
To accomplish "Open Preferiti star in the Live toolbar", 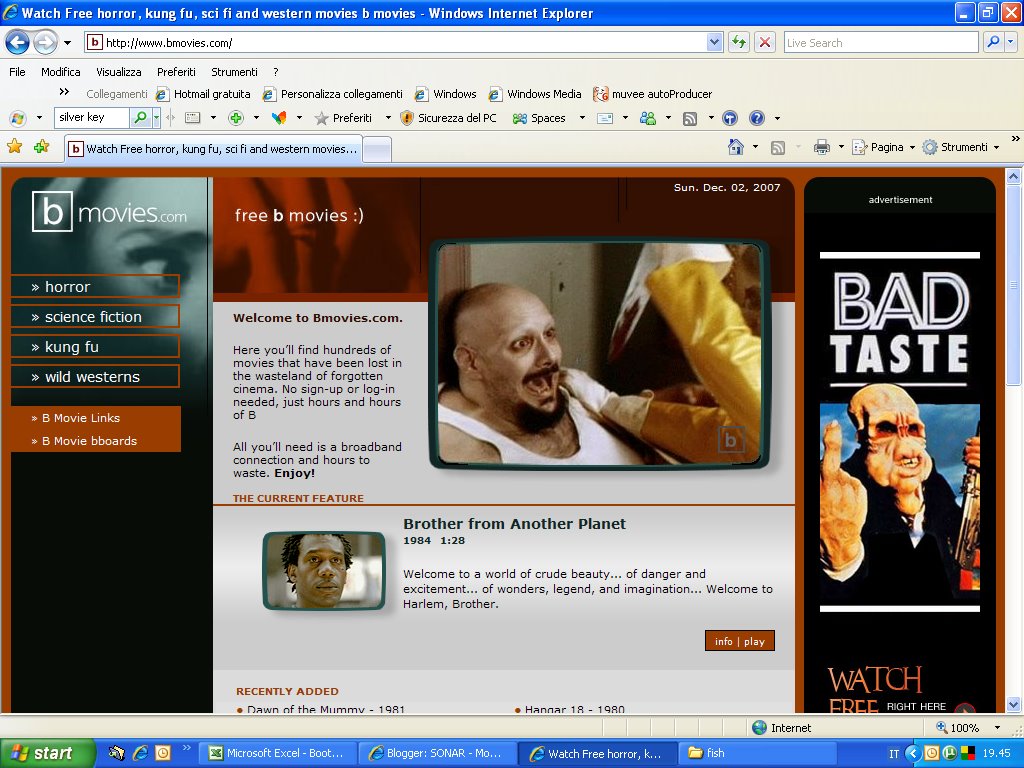I will pos(343,118).
